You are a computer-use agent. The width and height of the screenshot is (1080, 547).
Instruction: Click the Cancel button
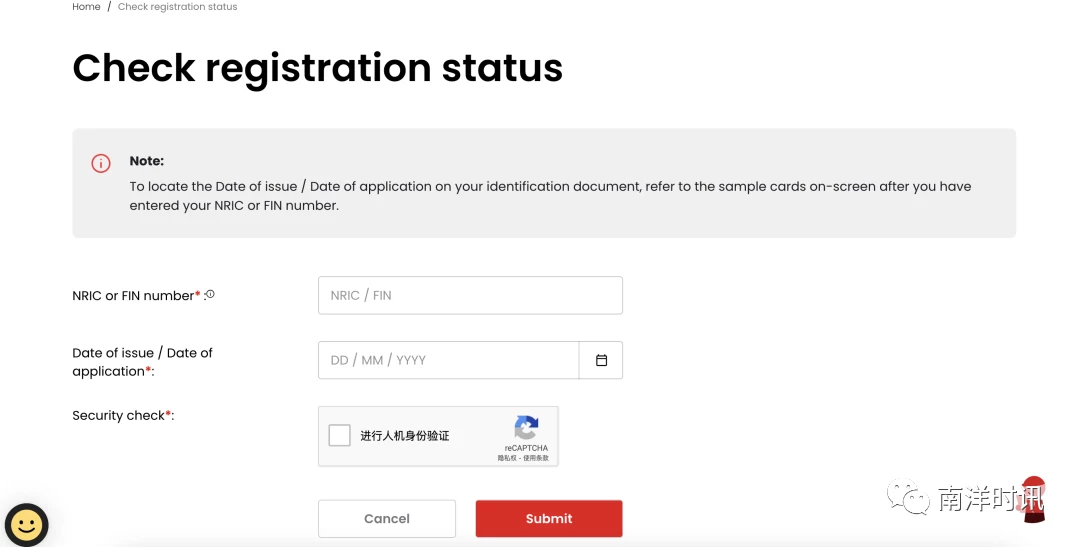[387, 519]
